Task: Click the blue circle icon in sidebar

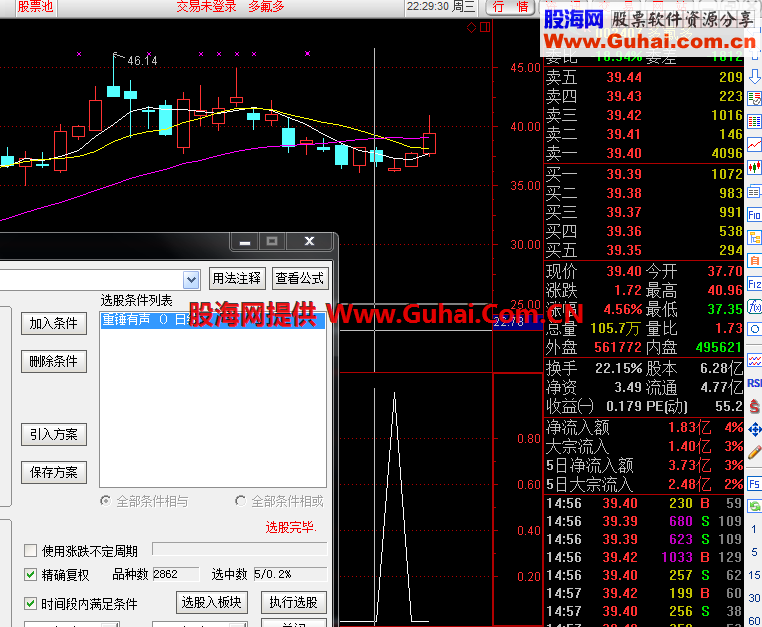Action: click(754, 330)
